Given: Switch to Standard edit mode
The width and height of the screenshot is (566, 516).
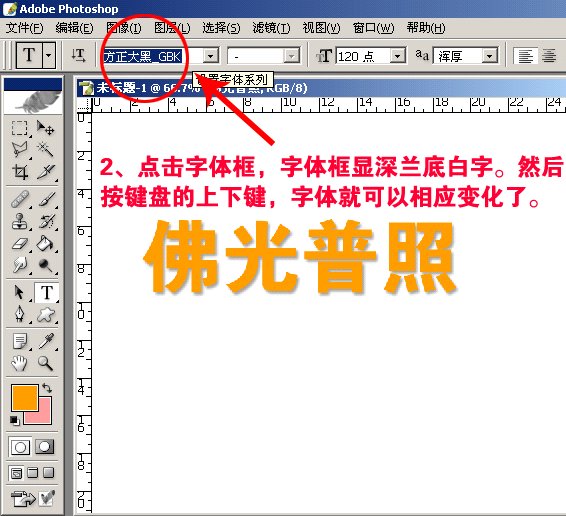Looking at the screenshot, I should point(20,447).
